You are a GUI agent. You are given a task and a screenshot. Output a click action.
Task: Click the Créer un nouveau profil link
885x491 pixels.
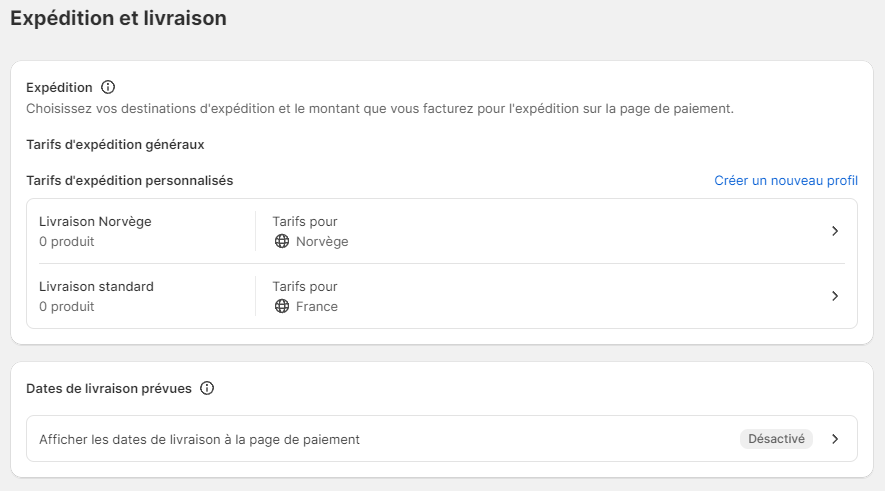(785, 181)
